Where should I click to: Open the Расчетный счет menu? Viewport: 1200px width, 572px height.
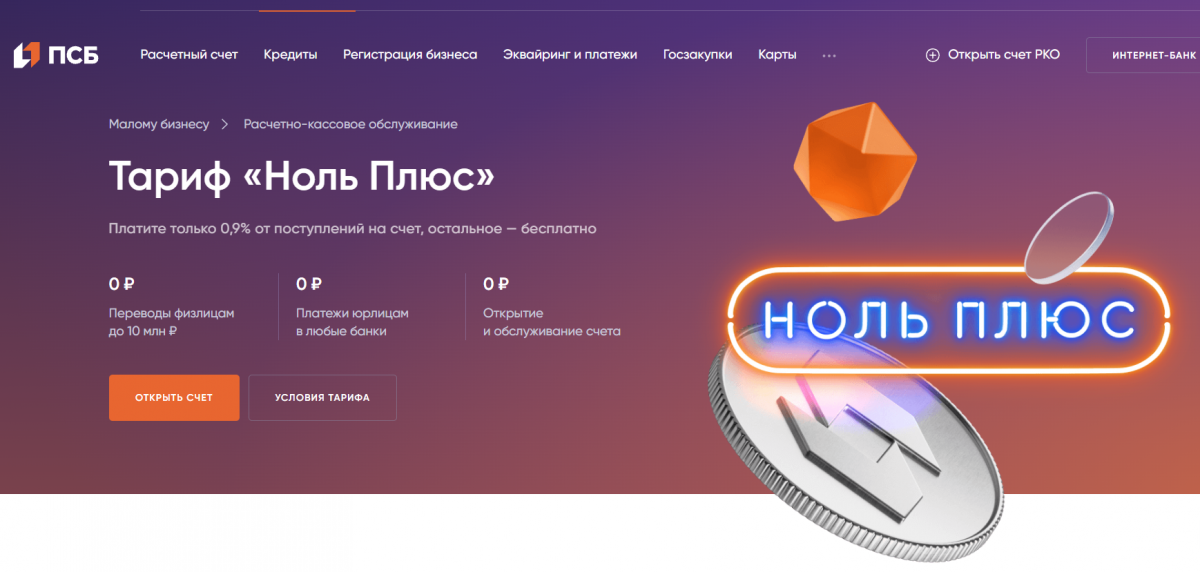tap(189, 55)
